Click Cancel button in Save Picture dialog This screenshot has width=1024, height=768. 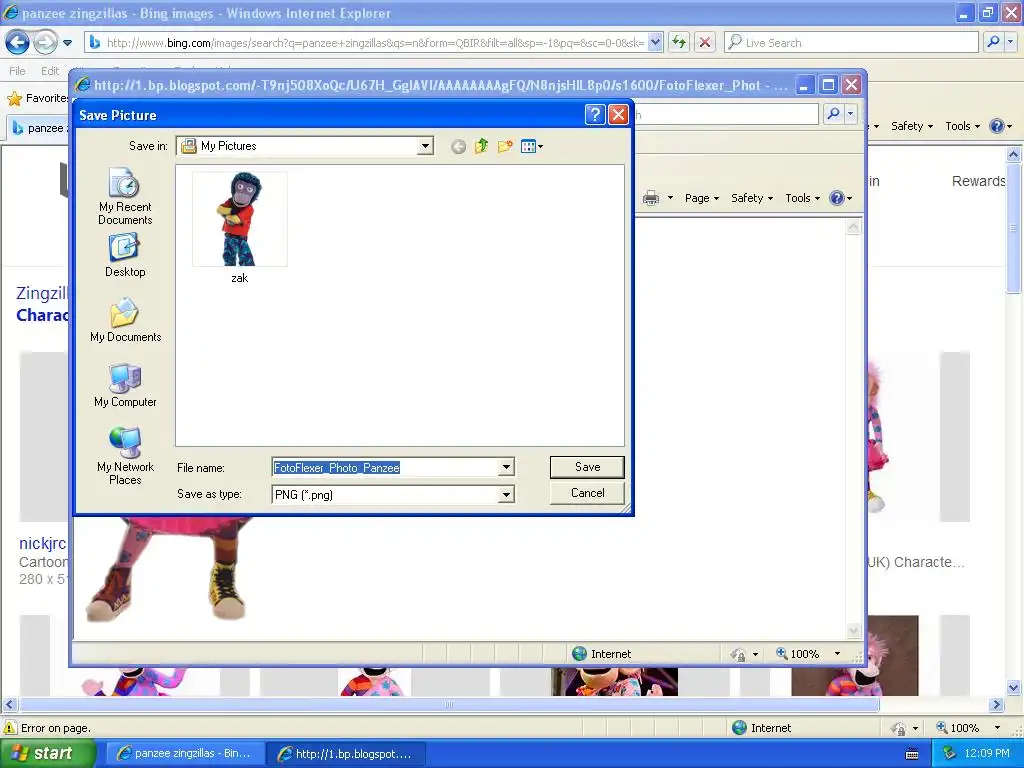tap(587, 493)
